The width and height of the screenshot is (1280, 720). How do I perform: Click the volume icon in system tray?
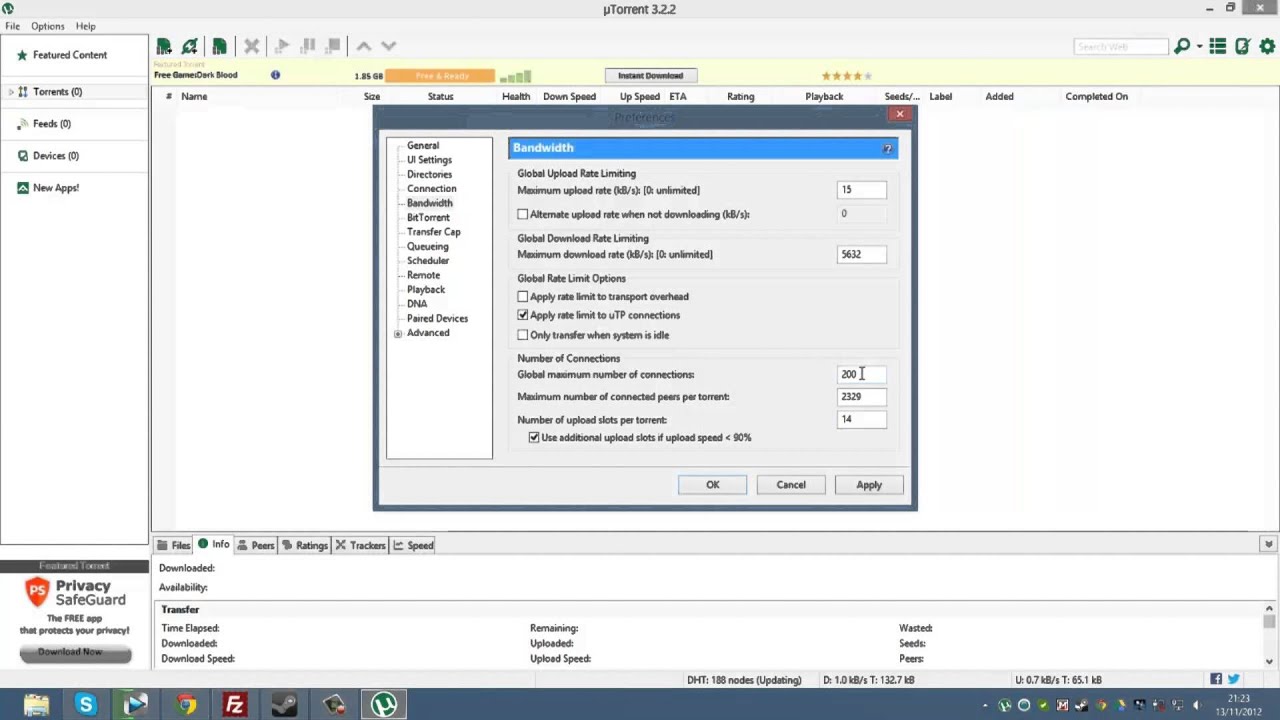1196,705
